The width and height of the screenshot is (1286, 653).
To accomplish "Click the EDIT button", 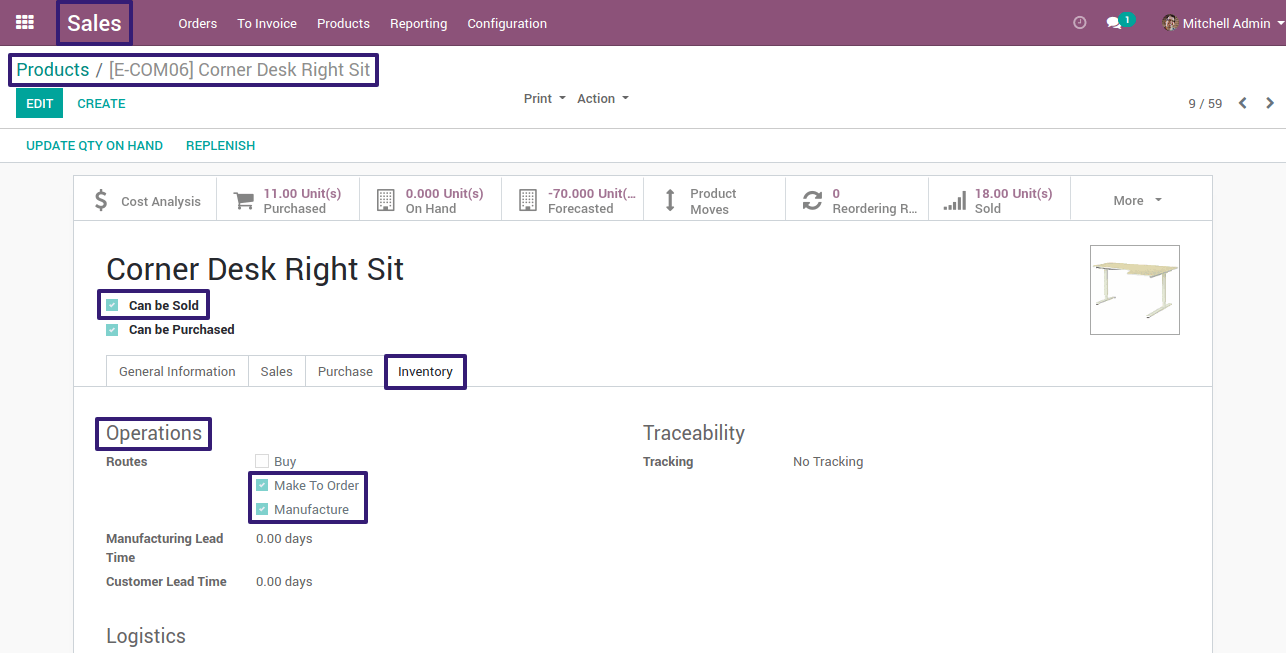I will [39, 103].
